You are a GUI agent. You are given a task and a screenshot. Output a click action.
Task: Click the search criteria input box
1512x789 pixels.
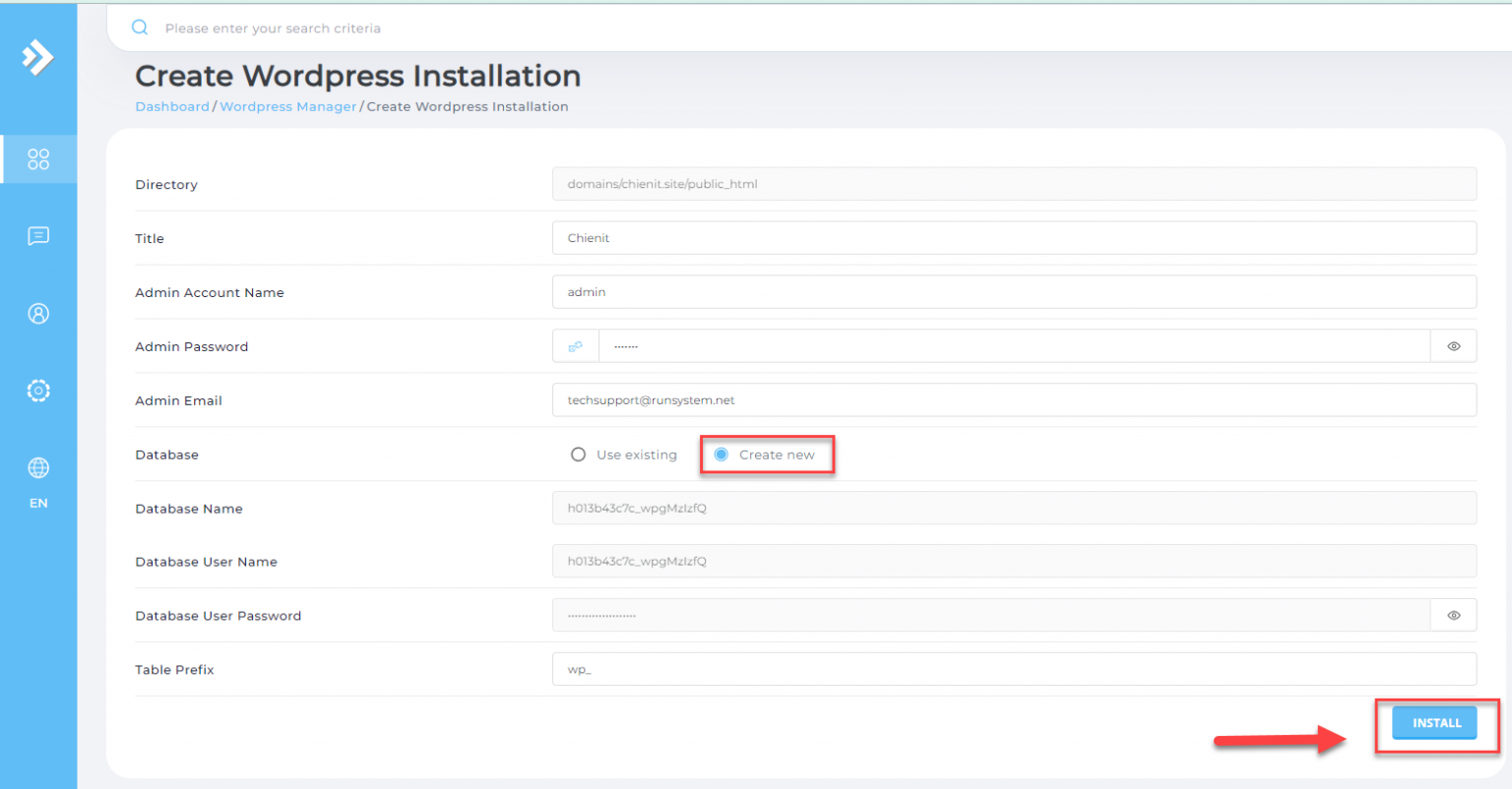pyautogui.click(x=787, y=29)
